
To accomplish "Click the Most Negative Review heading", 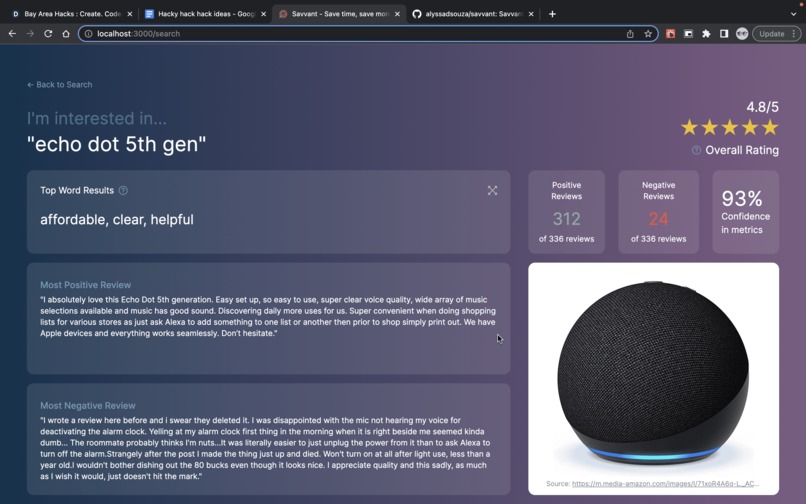I will [x=87, y=406].
